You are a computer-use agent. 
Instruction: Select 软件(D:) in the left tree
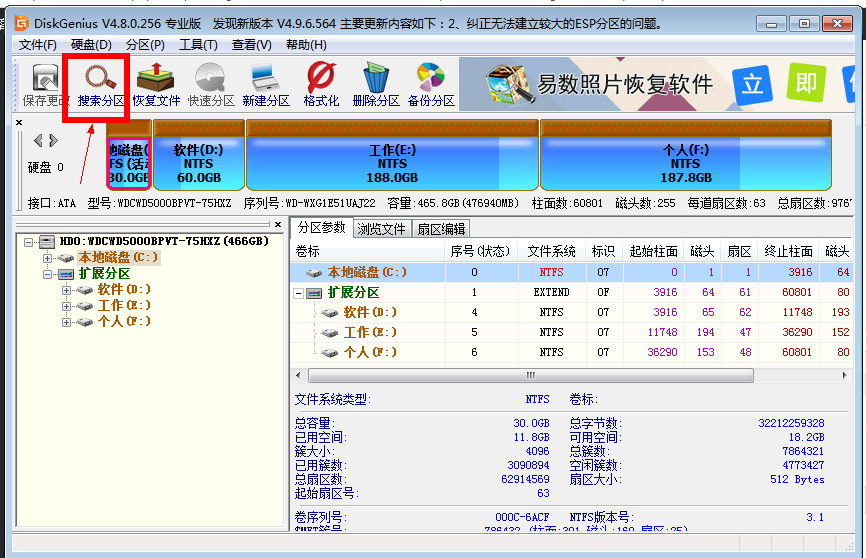[x=124, y=289]
